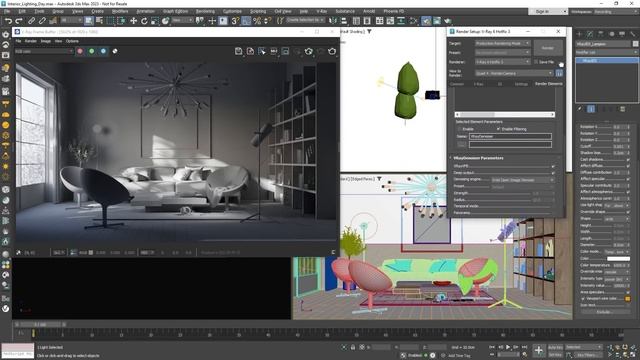
Task: Open the Create Selection Set dropdown
Action: point(305,20)
